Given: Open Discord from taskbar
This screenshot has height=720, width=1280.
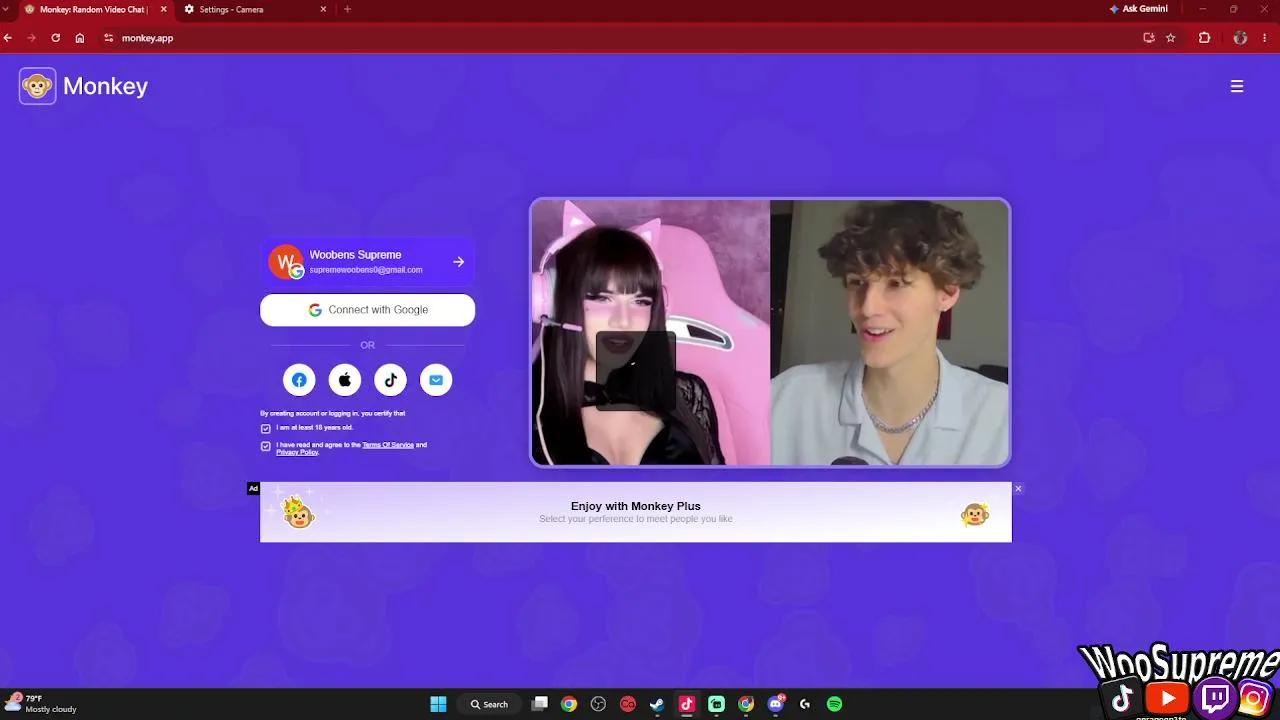Looking at the screenshot, I should click(776, 704).
